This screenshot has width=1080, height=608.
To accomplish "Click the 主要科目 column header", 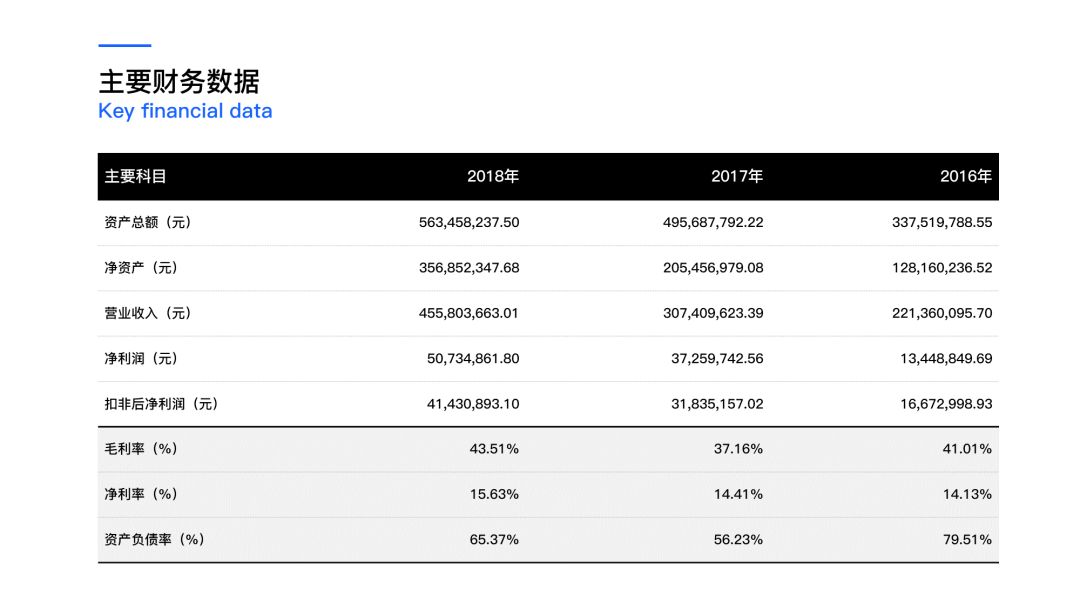I will (135, 177).
